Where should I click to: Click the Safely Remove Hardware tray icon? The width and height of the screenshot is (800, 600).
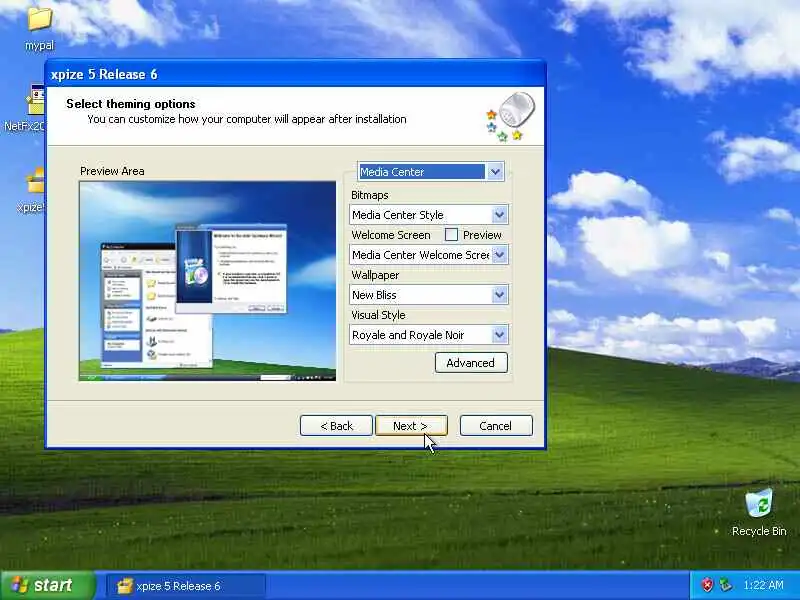(x=725, y=585)
